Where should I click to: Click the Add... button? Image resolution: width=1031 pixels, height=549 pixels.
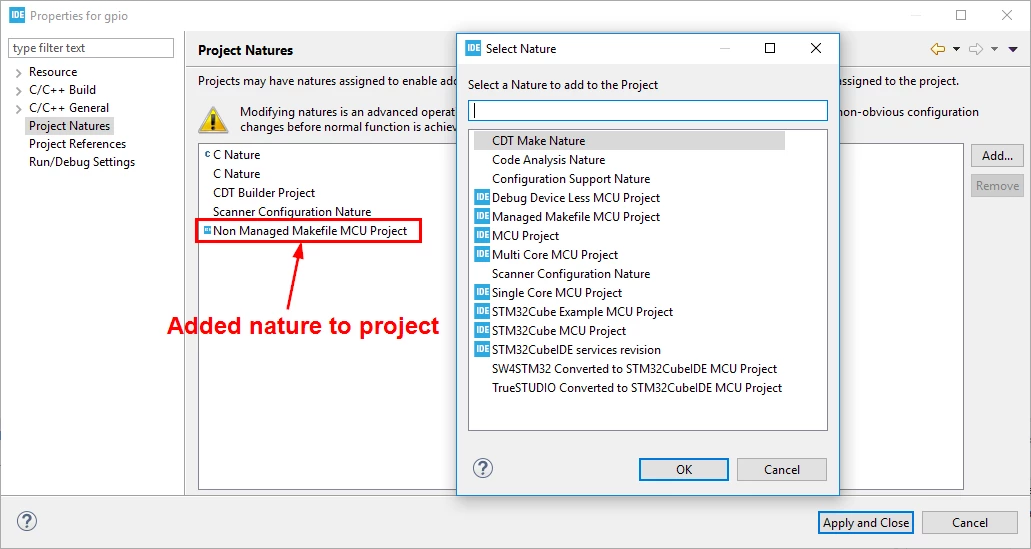[x=997, y=156]
